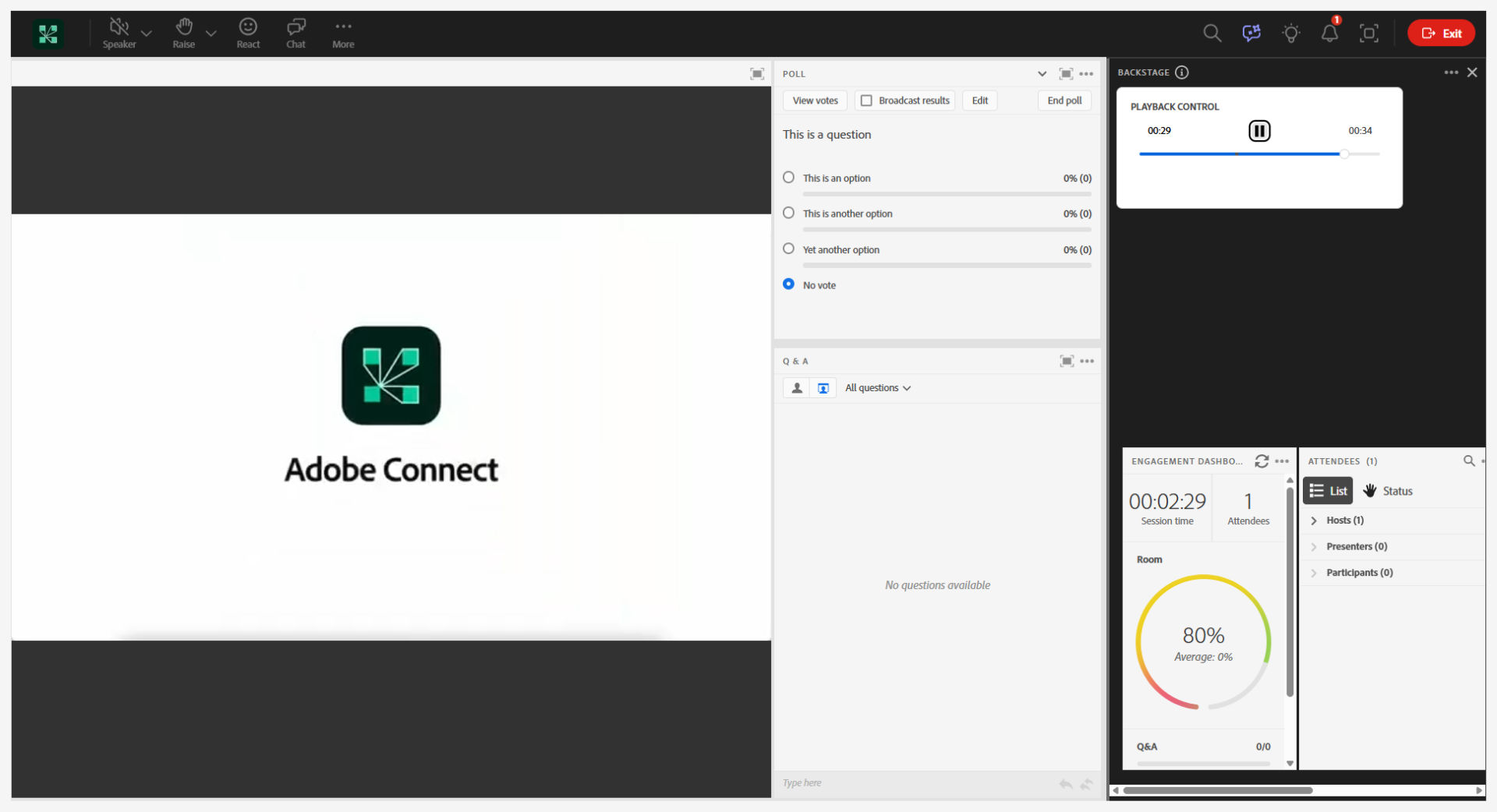Screen dimensions: 1497x812
Task: Click the Q&A send to all icon
Action: pyautogui.click(x=1087, y=784)
